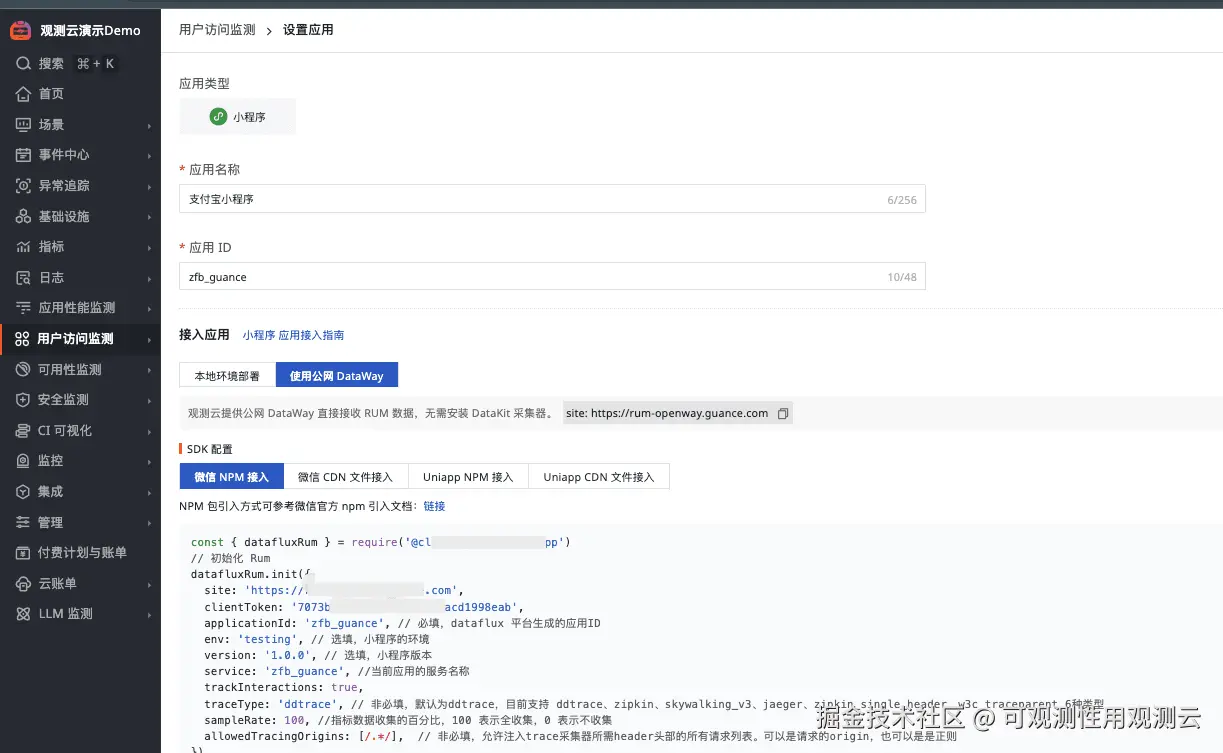Expand the 场景 menu arrow
This screenshot has height=753, width=1223.
tap(149, 126)
